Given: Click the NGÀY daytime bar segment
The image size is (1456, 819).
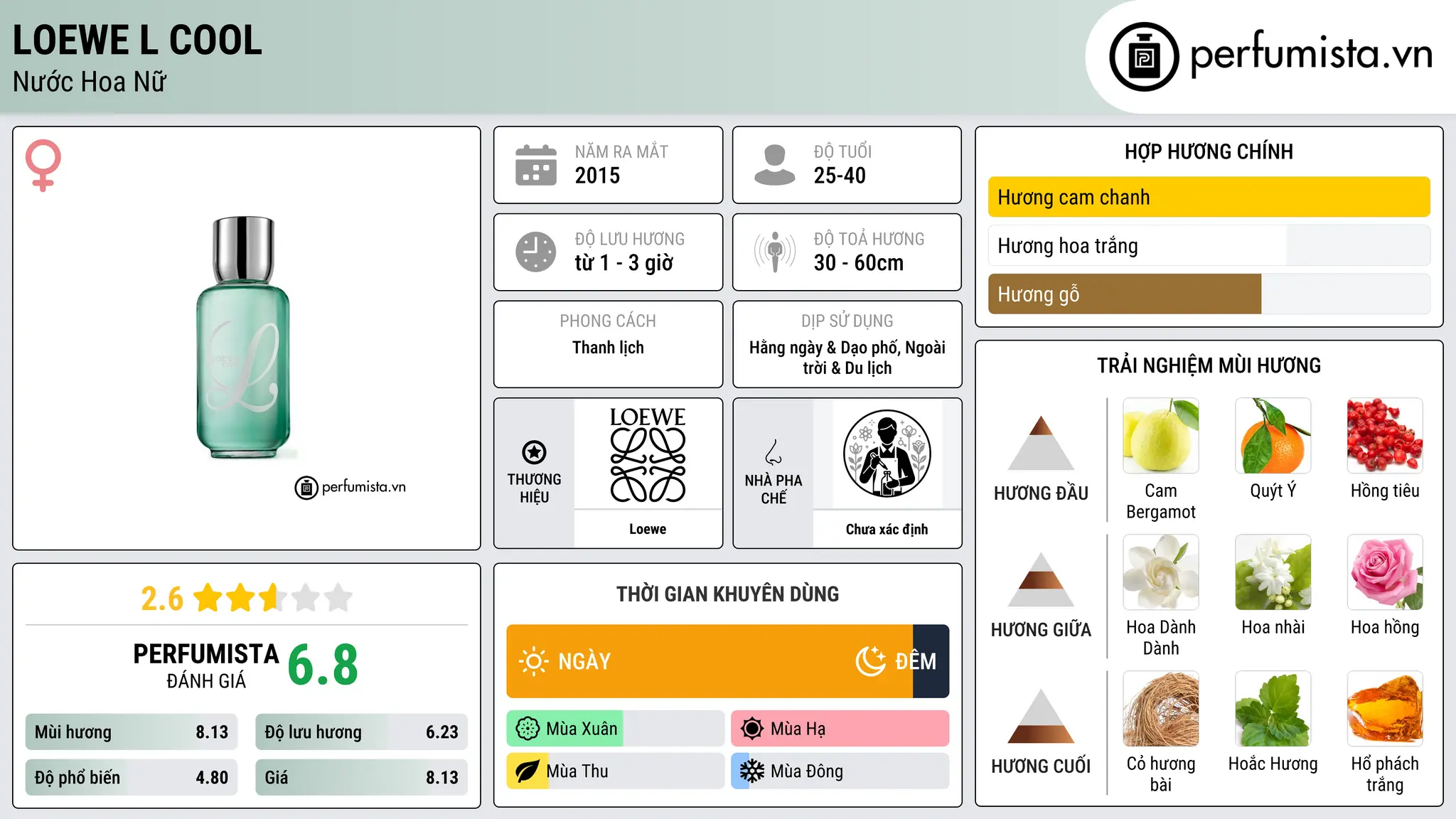Looking at the screenshot, I should click(710, 661).
